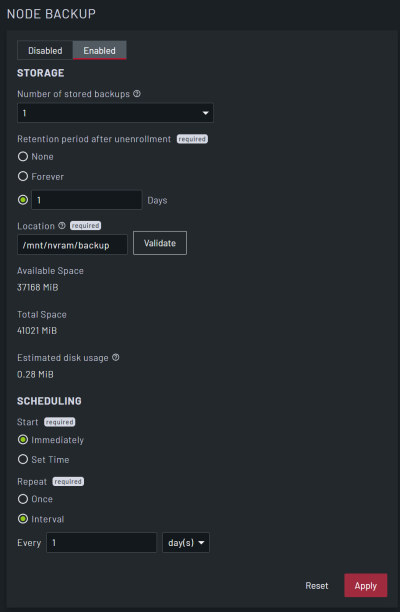Click the Location help question icon
The width and height of the screenshot is (400, 612).
pos(62,226)
